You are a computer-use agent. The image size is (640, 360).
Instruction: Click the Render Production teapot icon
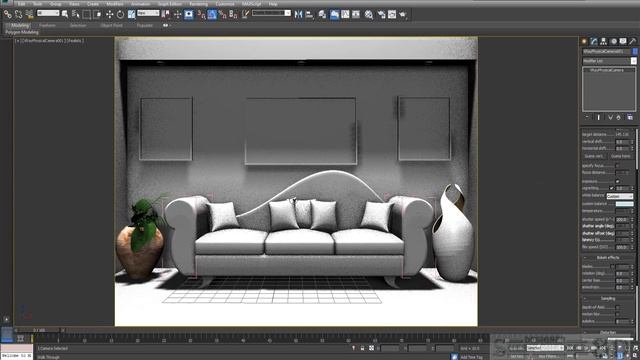click(403, 14)
